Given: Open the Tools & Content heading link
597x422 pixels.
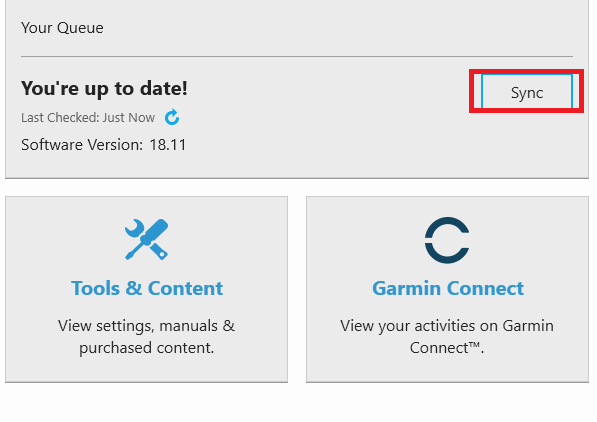Looking at the screenshot, I should pyautogui.click(x=147, y=288).
